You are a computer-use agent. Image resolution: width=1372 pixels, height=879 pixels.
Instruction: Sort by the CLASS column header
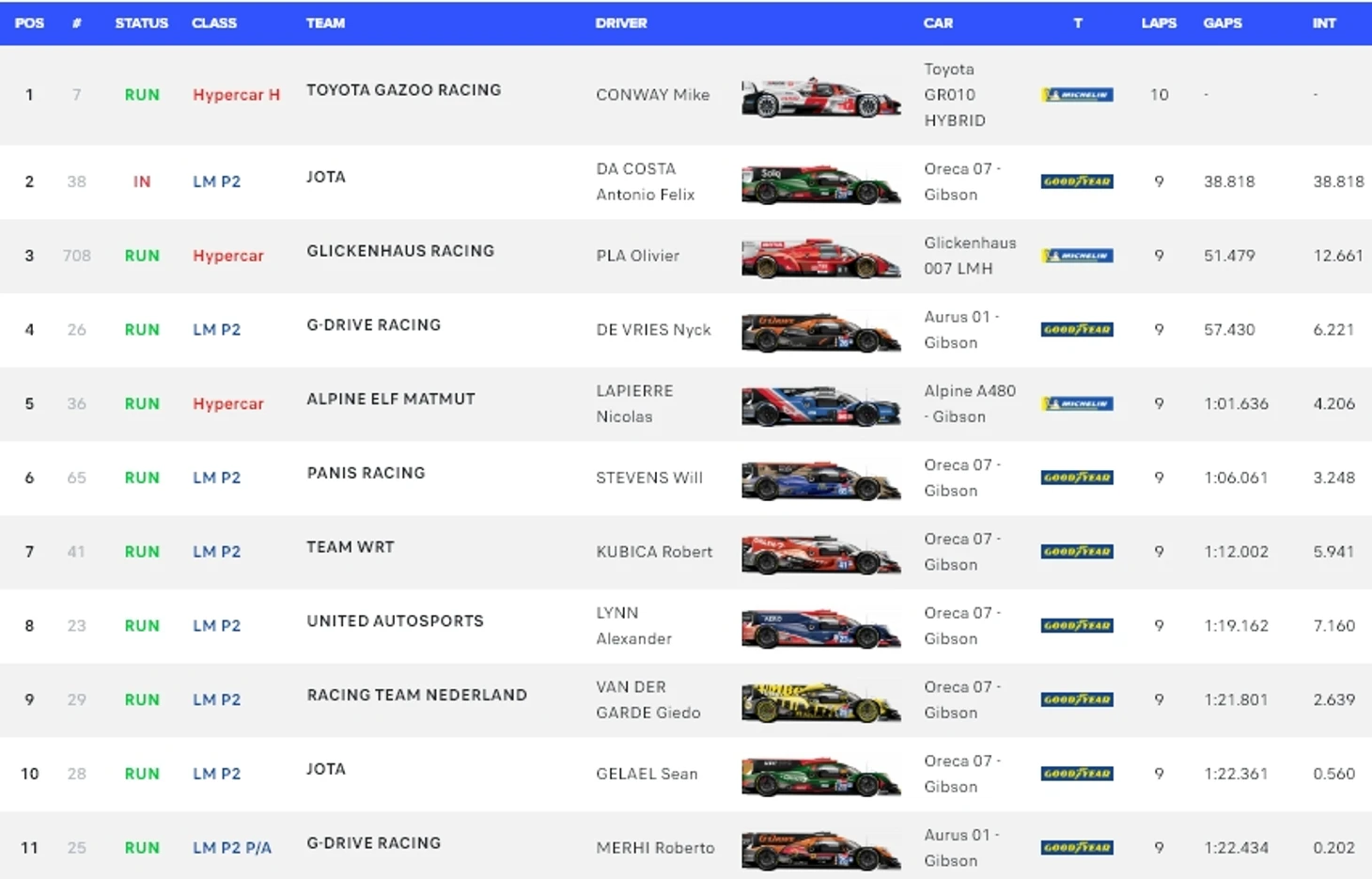pyautogui.click(x=214, y=23)
